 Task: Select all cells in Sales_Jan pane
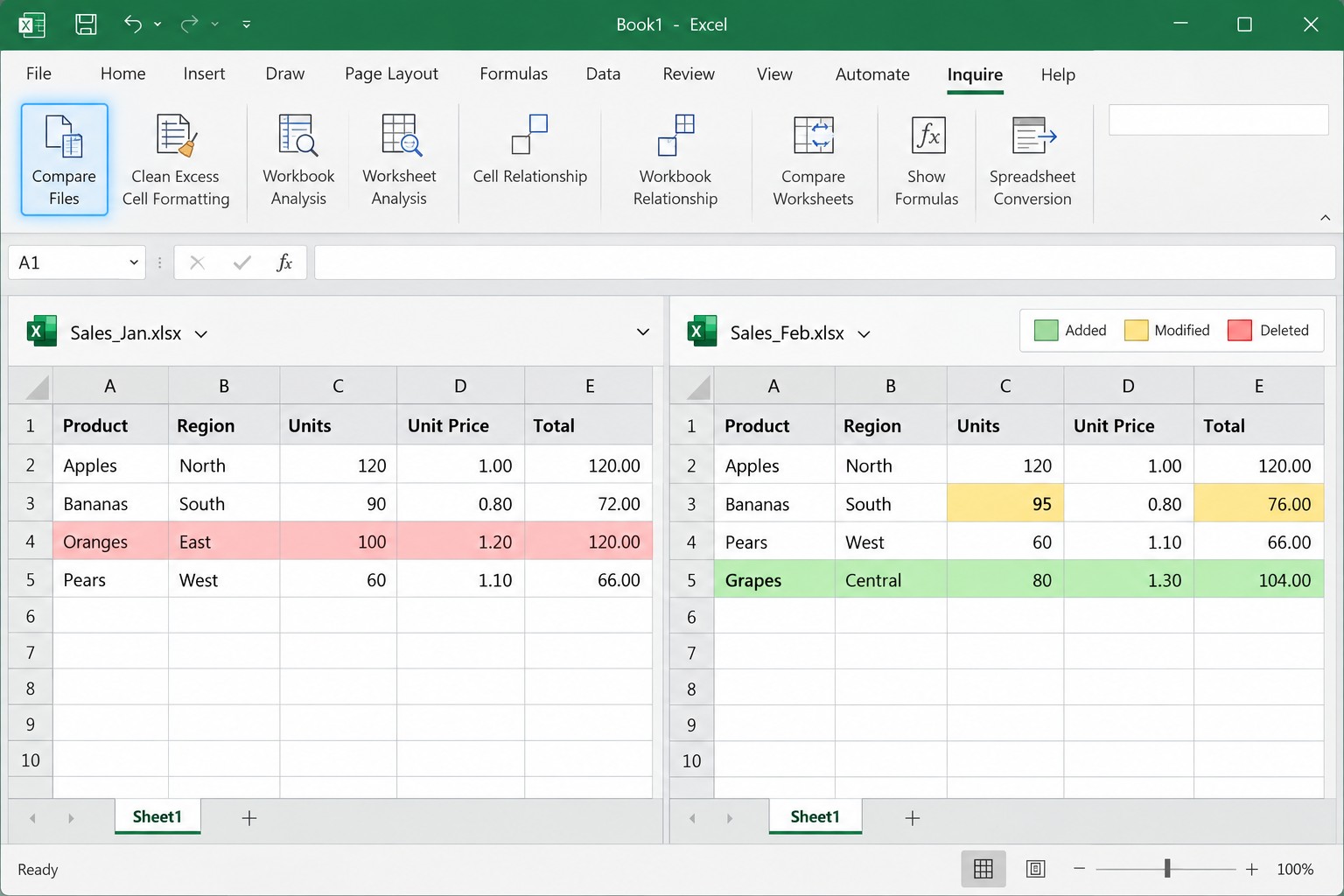coord(31,386)
